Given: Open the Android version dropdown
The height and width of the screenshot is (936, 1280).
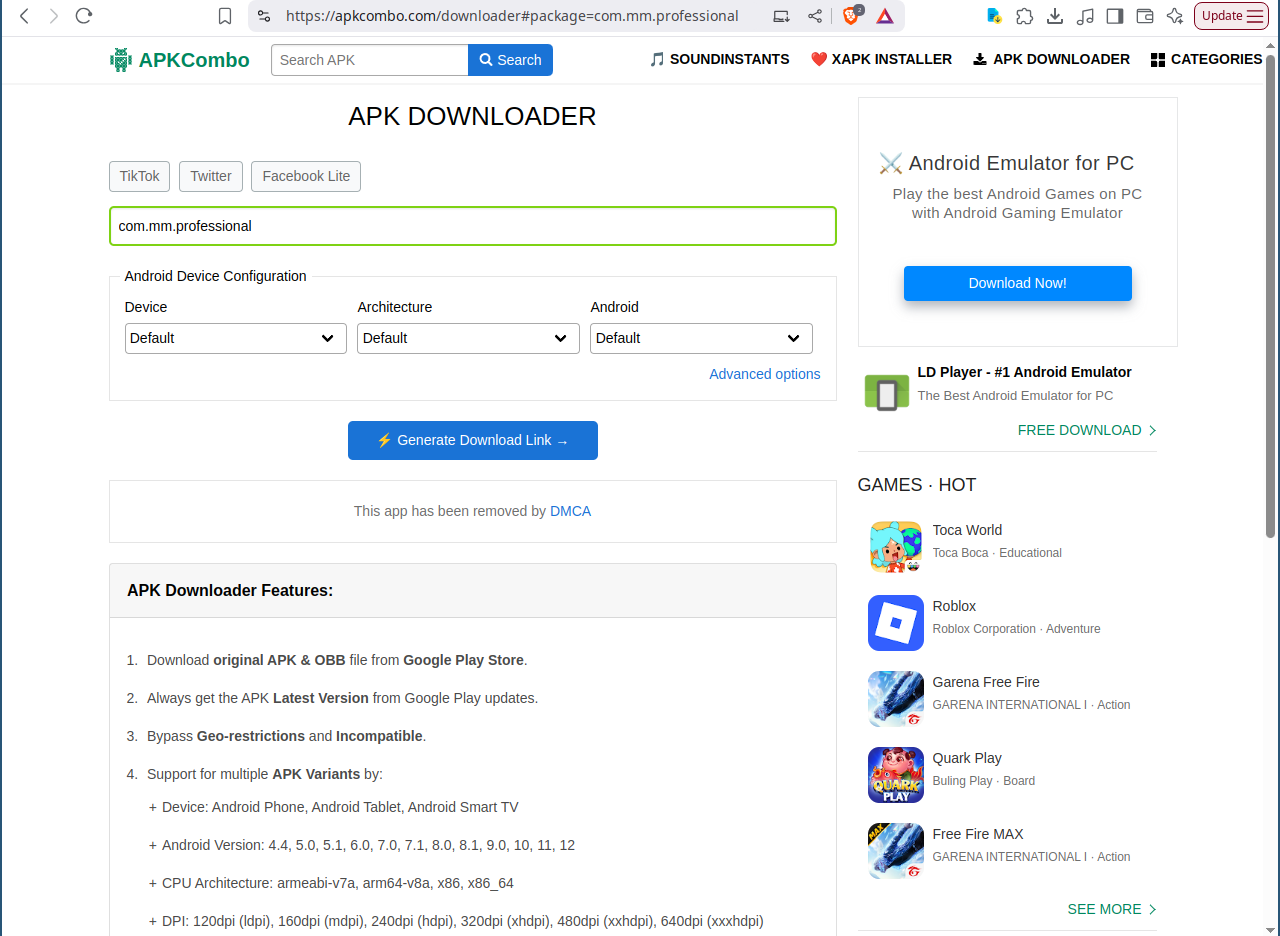Looking at the screenshot, I should pyautogui.click(x=701, y=338).
